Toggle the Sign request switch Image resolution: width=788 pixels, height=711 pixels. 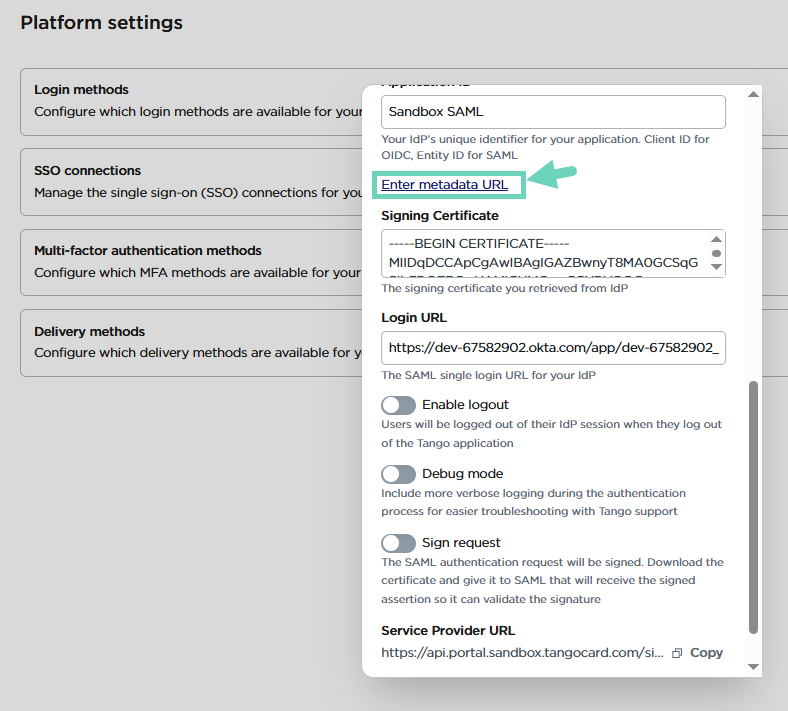398,543
